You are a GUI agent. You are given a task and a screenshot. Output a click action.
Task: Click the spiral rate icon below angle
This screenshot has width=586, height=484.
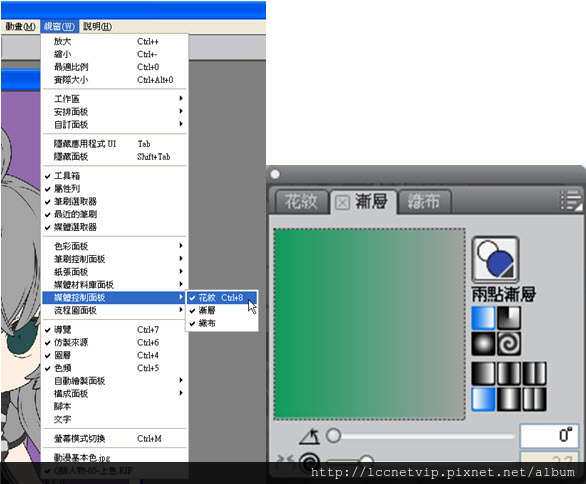310,462
